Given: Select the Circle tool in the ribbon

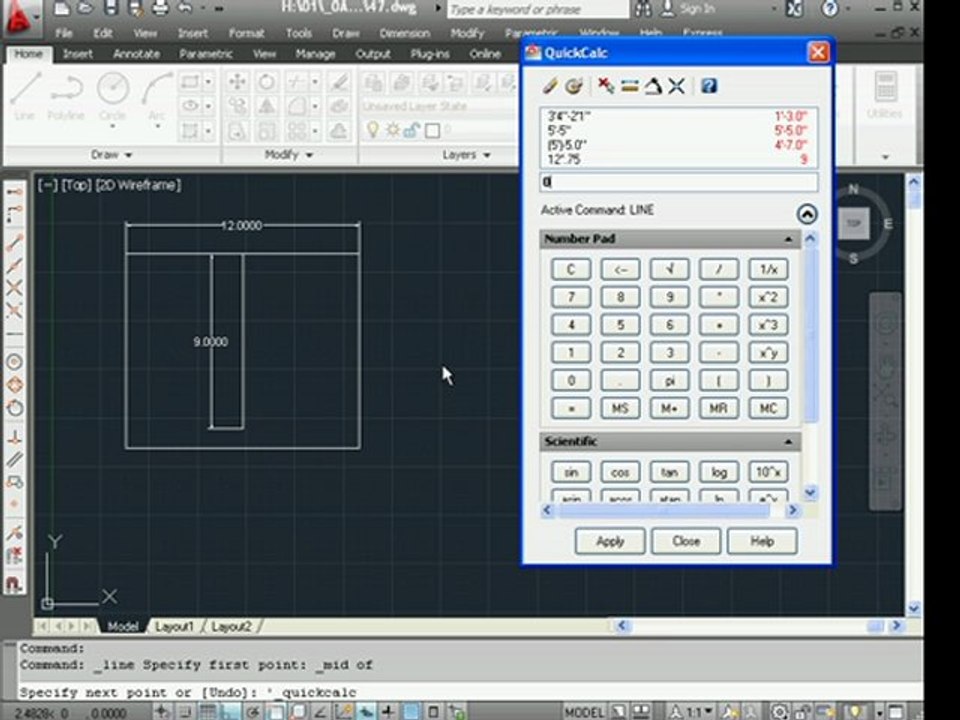Looking at the screenshot, I should pyautogui.click(x=113, y=95).
